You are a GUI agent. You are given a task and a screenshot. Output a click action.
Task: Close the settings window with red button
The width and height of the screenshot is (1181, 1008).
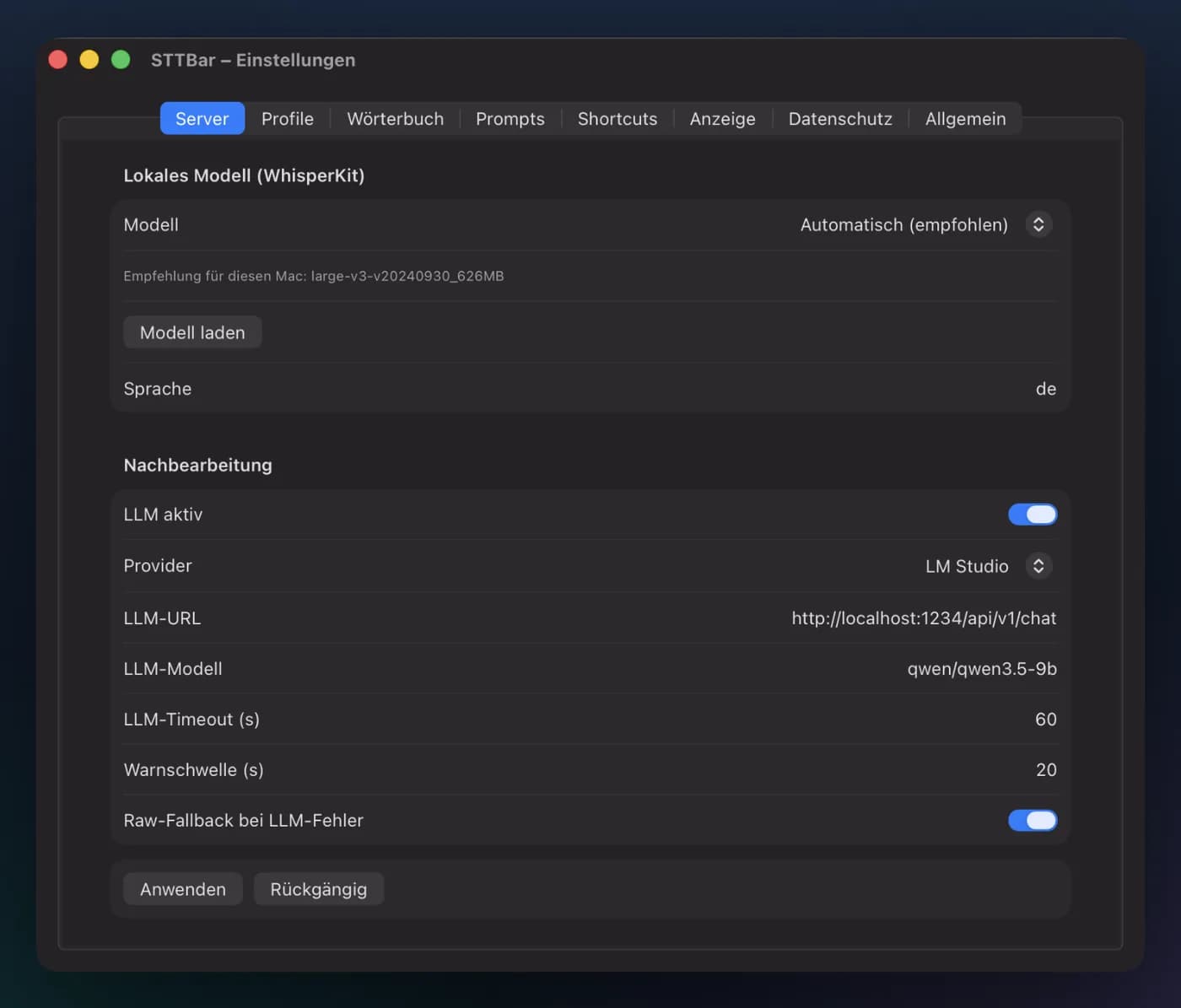tap(58, 59)
